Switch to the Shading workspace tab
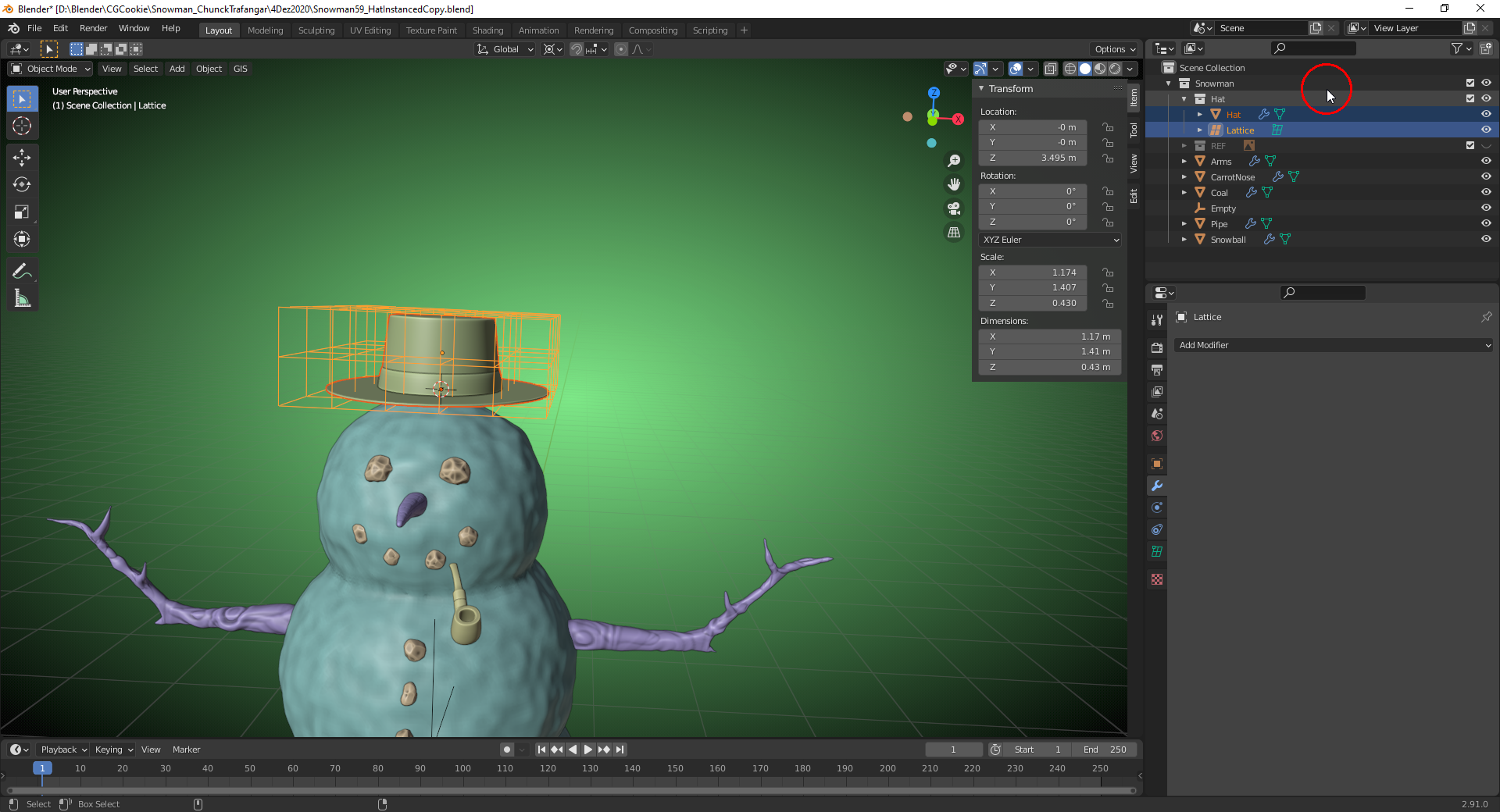The width and height of the screenshot is (1500, 812). pyautogui.click(x=487, y=30)
